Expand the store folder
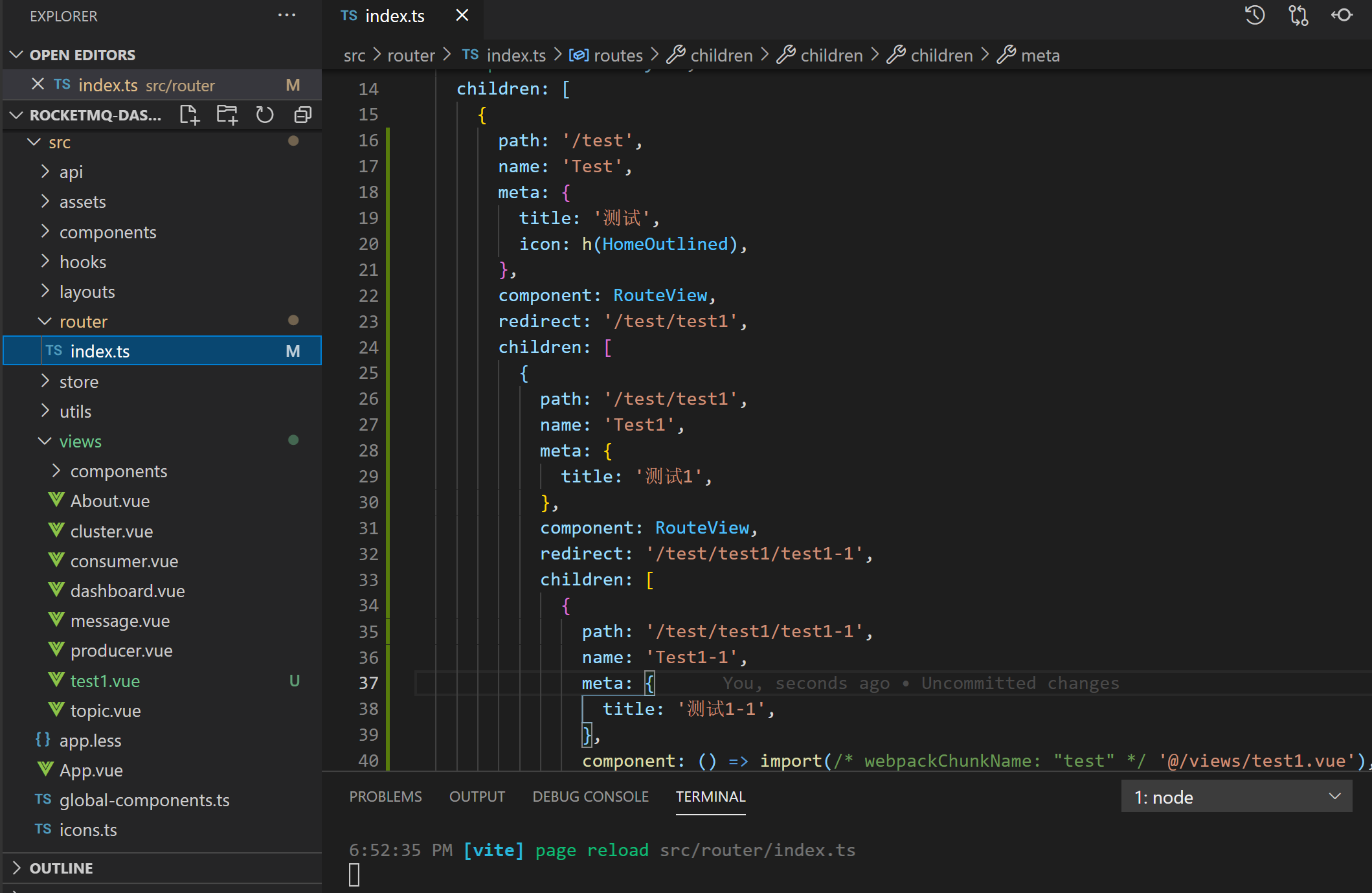The image size is (1372, 893). 79,381
